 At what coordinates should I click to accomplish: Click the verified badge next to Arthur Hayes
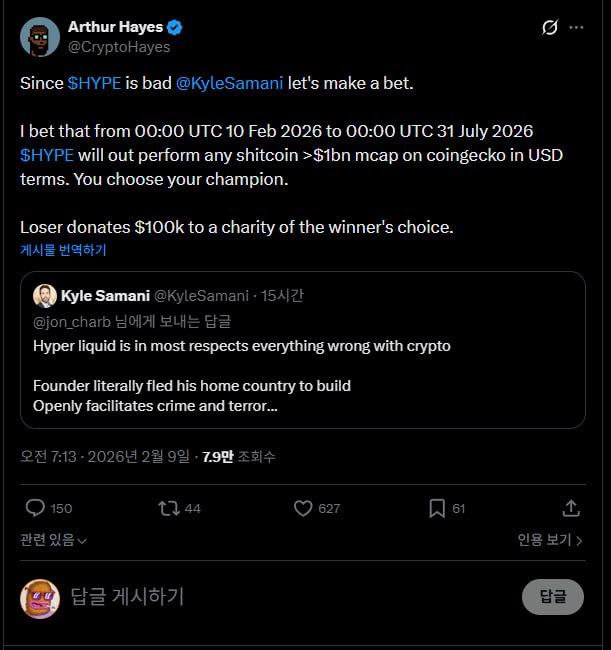pyautogui.click(x=176, y=27)
